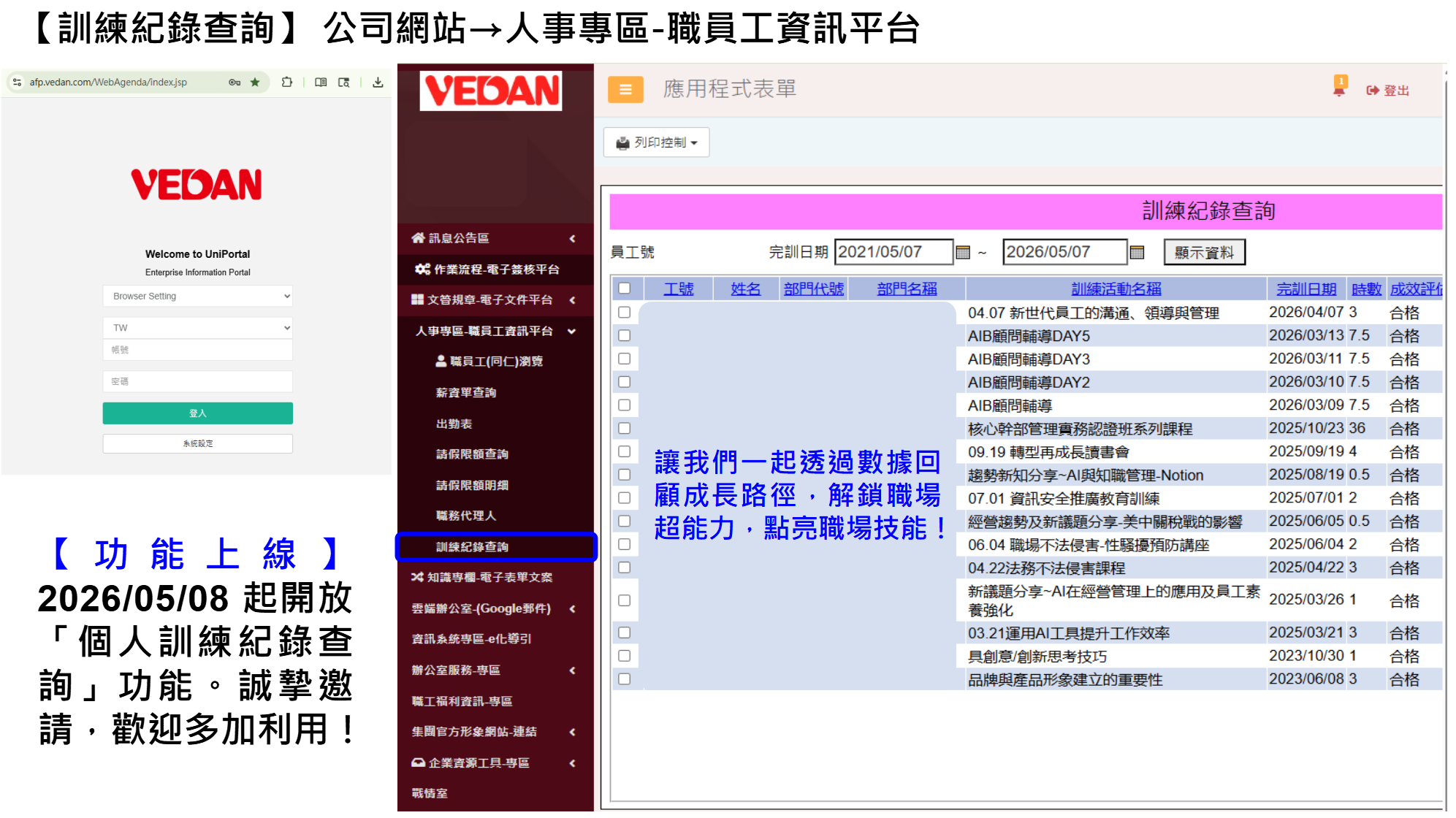Click the end date field 2026/05/07
This screenshot has height=818, width=1456.
click(1064, 252)
